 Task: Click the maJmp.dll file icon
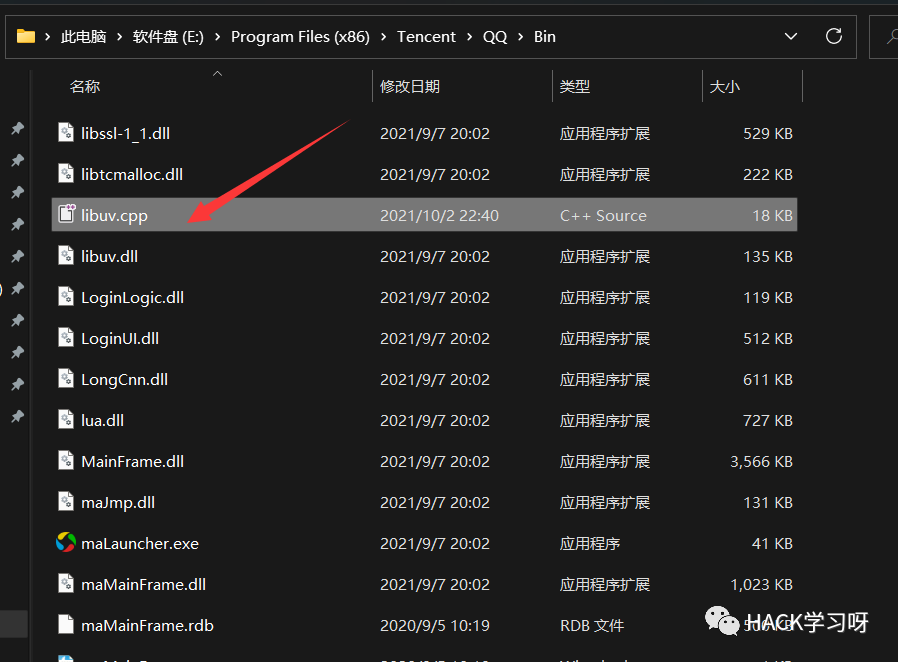(66, 502)
